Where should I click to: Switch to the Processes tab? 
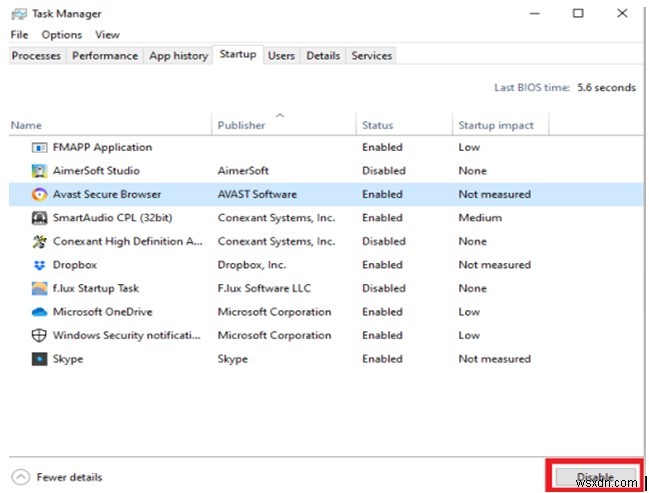(36, 55)
